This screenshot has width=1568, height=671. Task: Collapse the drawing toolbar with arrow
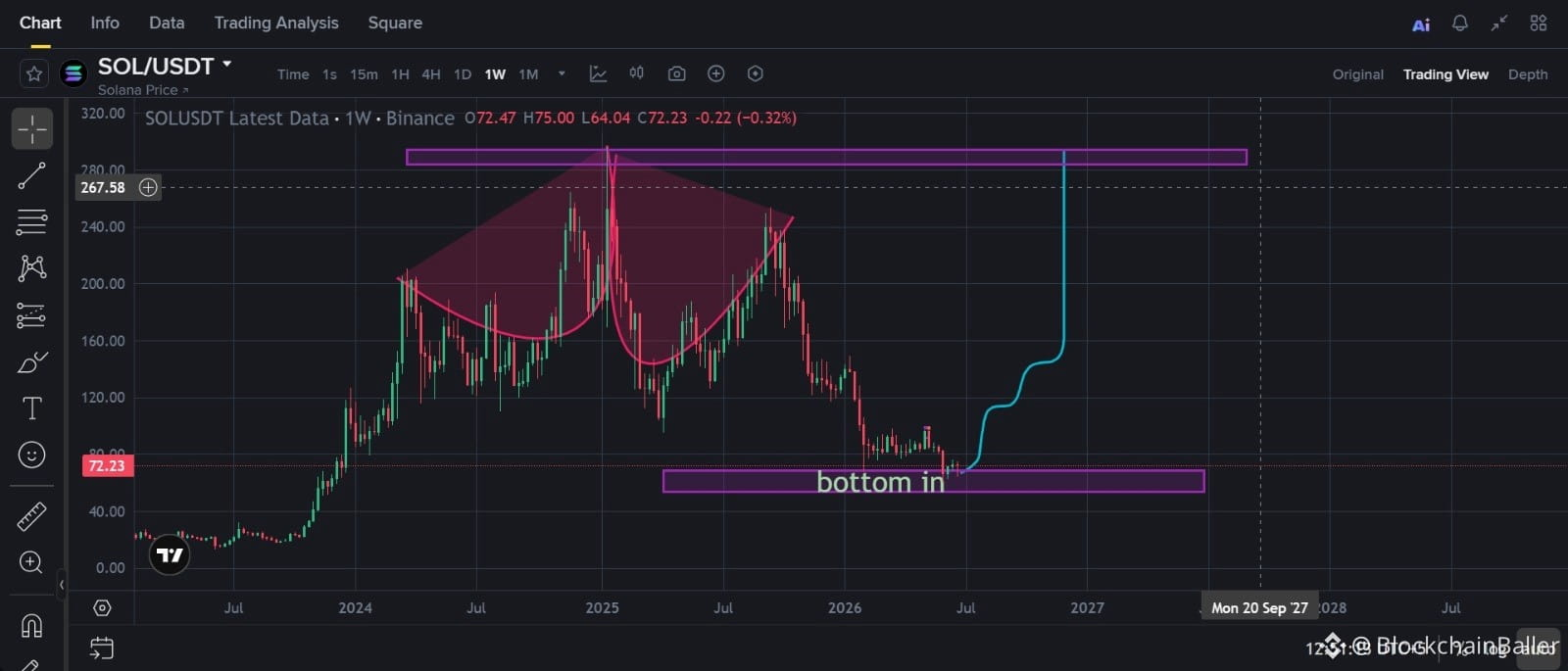[61, 585]
